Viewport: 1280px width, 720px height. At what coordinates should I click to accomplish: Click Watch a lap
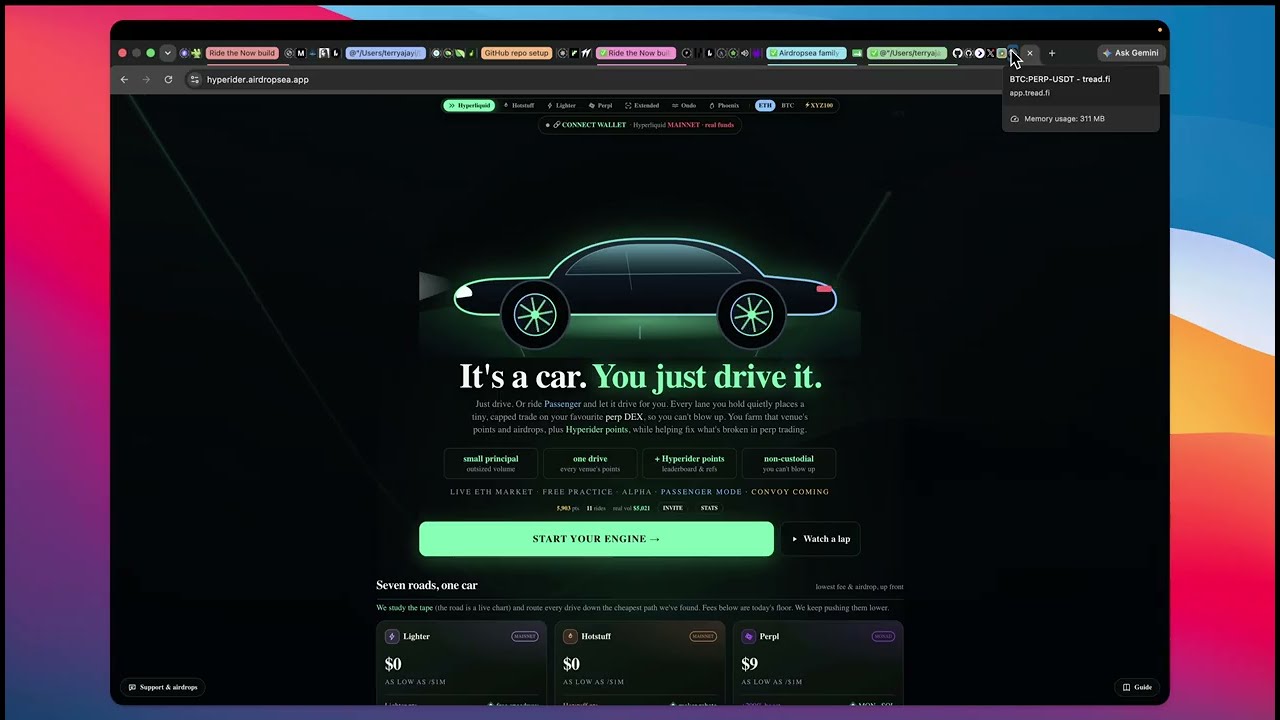[820, 539]
